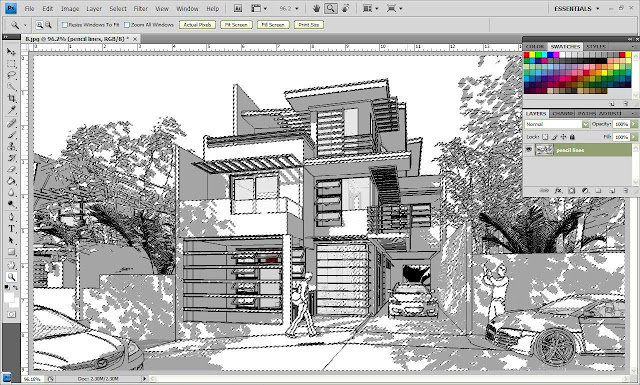Switch to the Styles tab
Screen dimensions: 640x385
596,47
